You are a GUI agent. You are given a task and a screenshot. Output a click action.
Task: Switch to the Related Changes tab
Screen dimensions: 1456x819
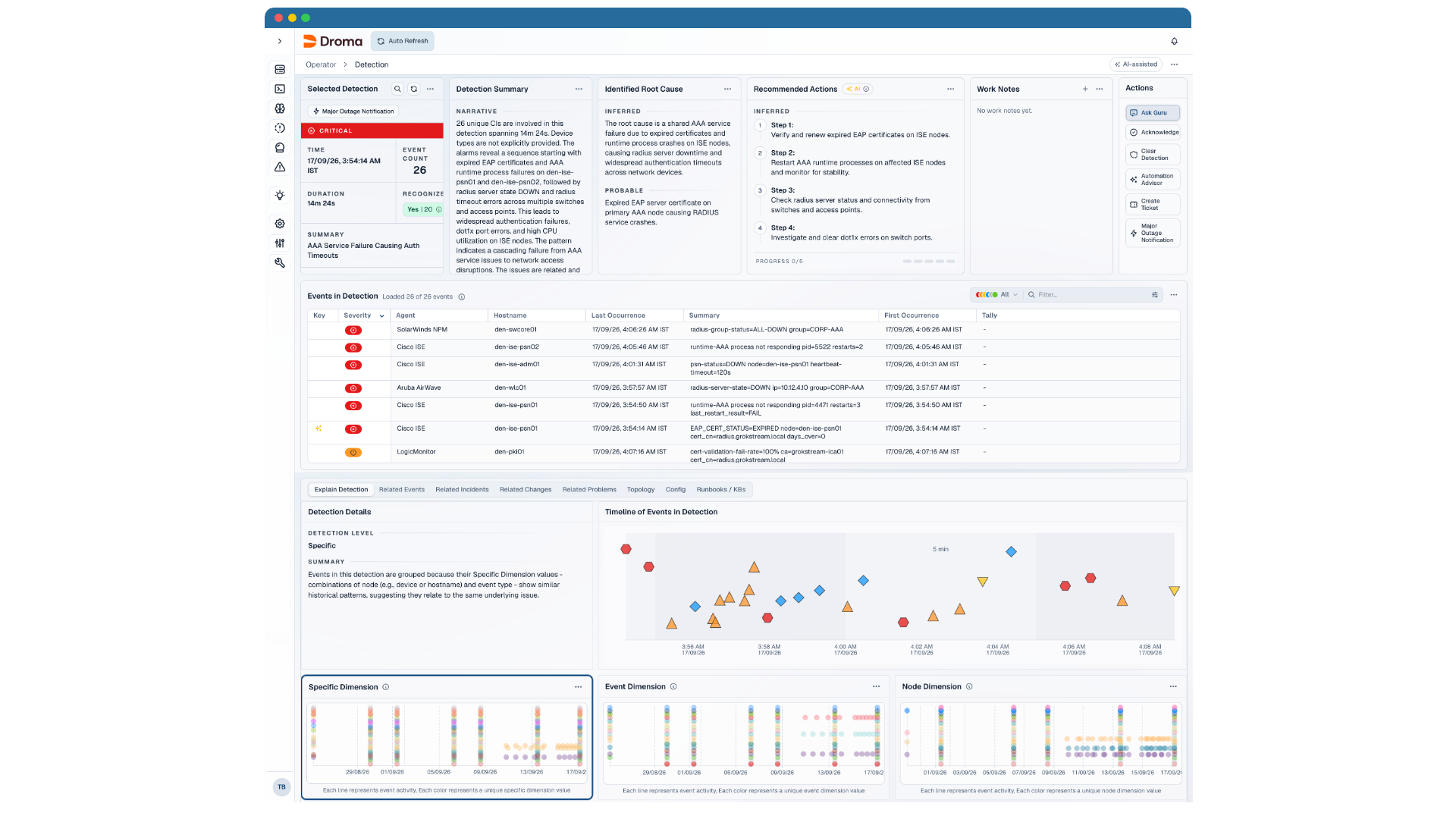tap(526, 489)
